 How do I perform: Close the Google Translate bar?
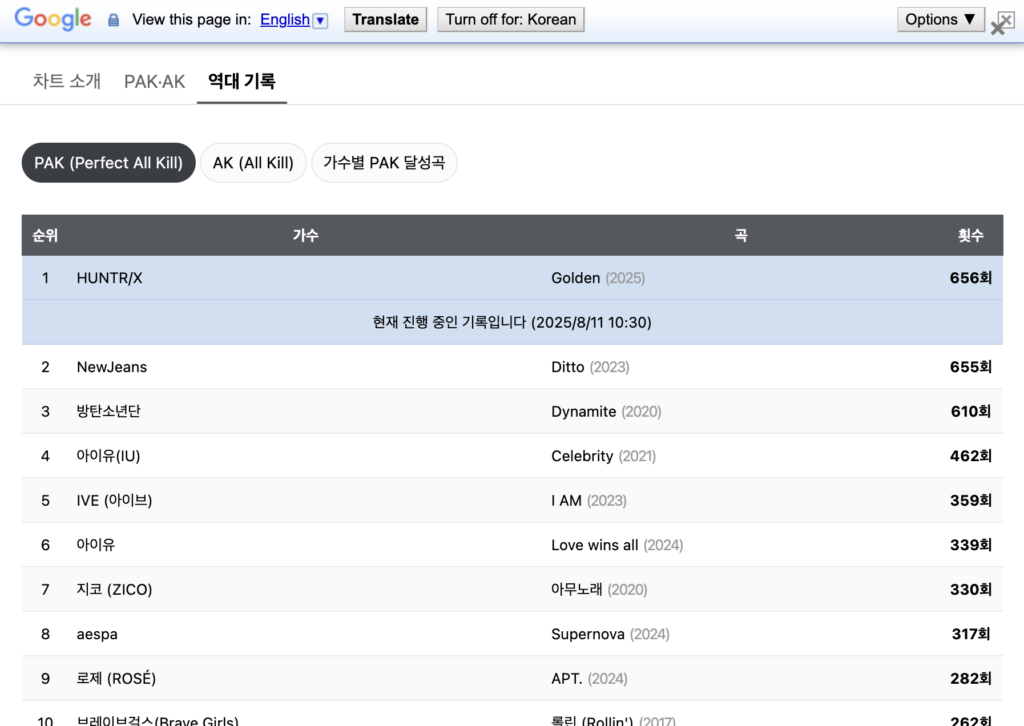click(1001, 24)
